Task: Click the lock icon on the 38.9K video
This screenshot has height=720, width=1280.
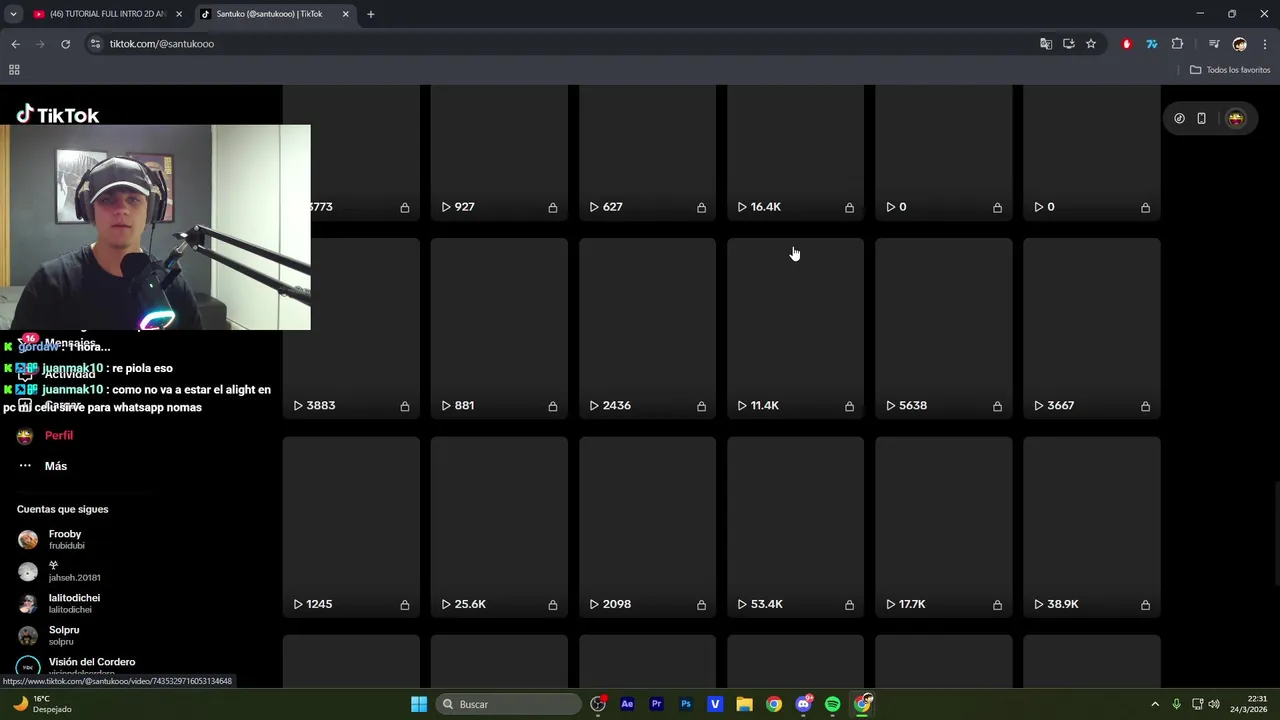Action: [1145, 605]
